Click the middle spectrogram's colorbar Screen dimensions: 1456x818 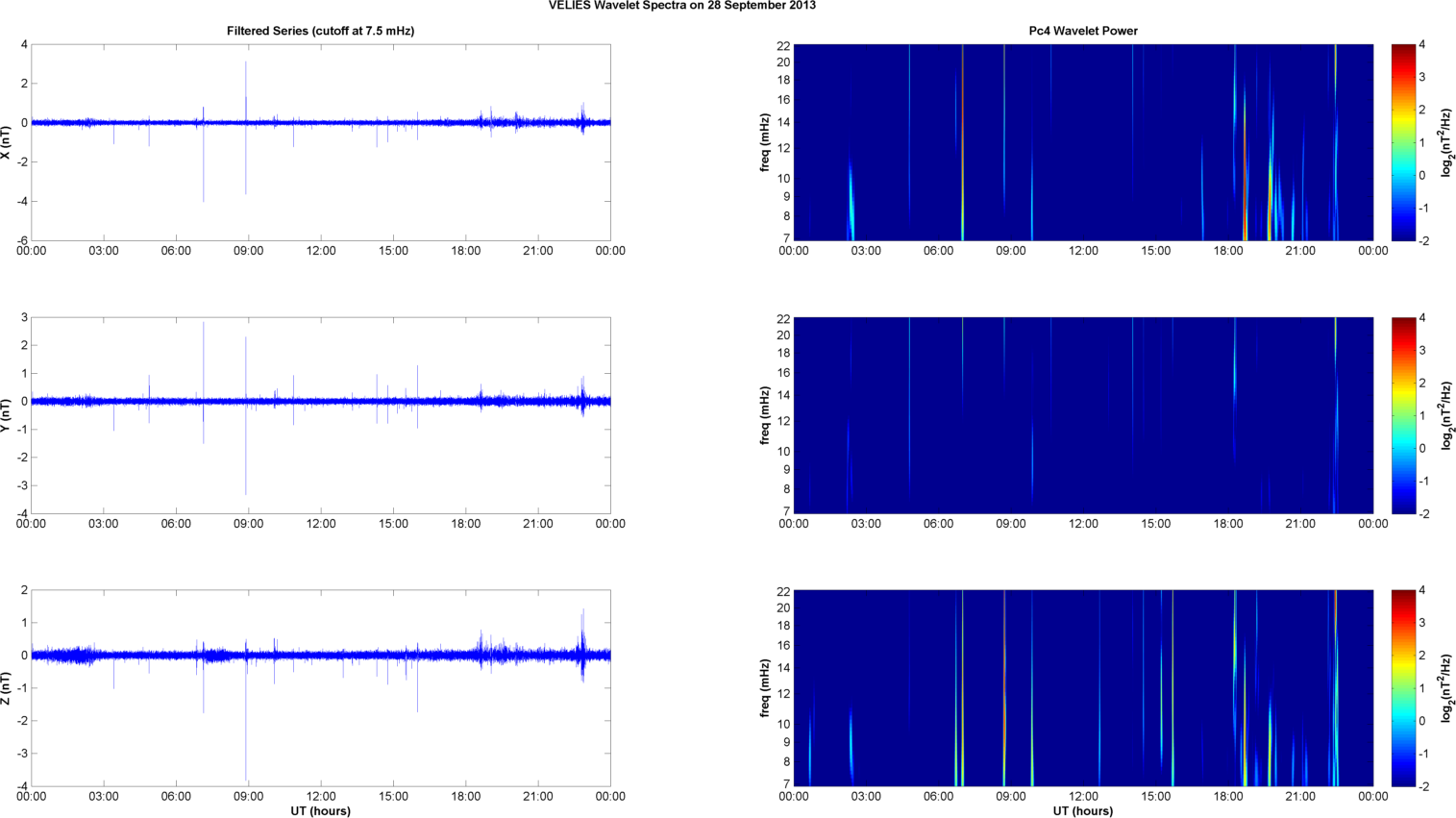click(x=1403, y=415)
